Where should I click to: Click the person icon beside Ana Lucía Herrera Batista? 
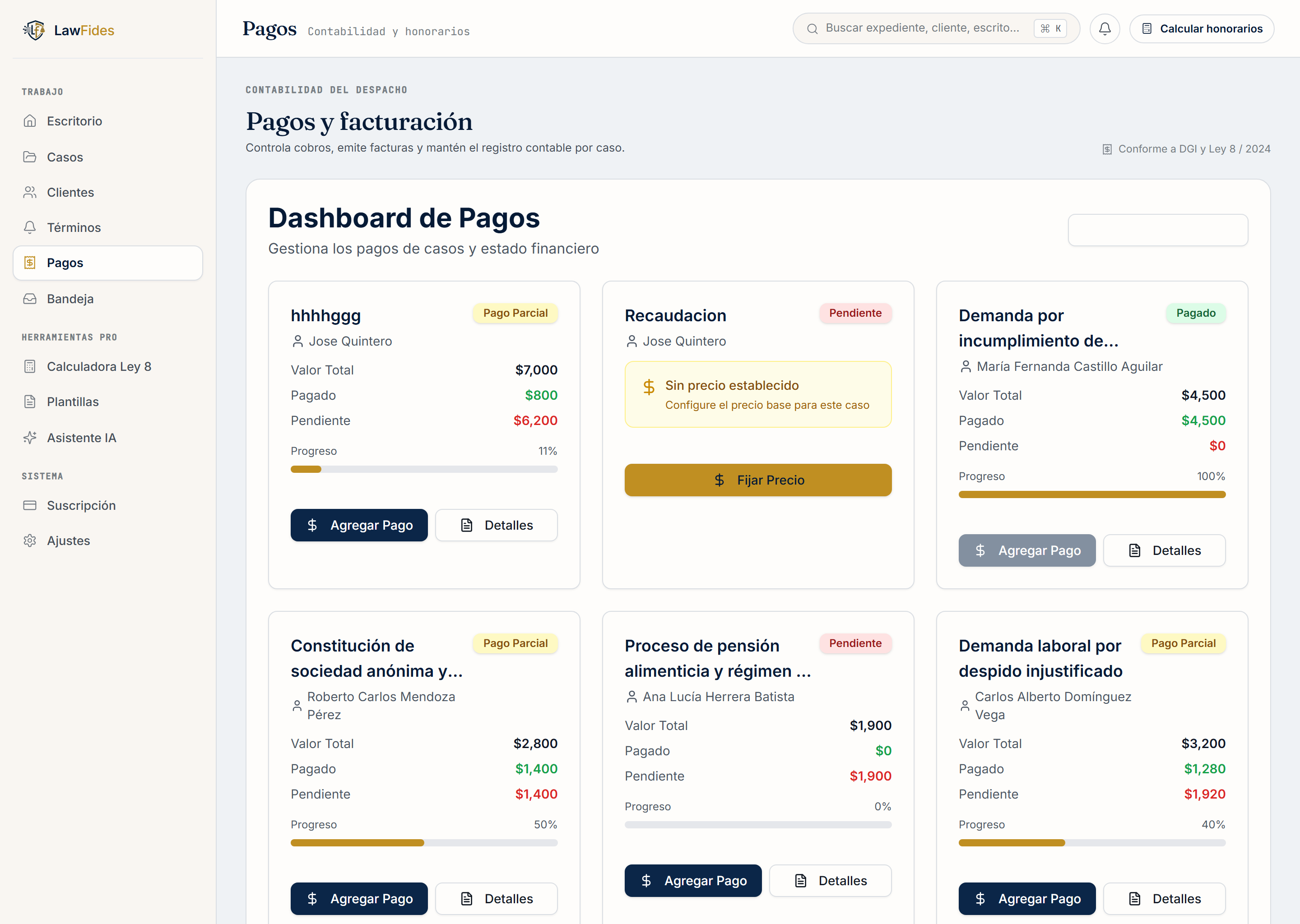[632, 697]
